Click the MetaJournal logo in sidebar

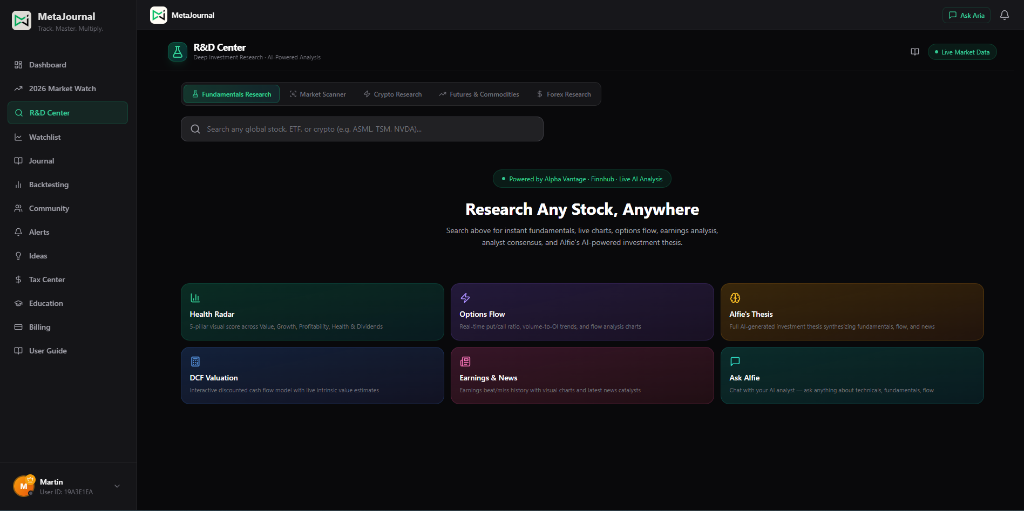(22, 20)
